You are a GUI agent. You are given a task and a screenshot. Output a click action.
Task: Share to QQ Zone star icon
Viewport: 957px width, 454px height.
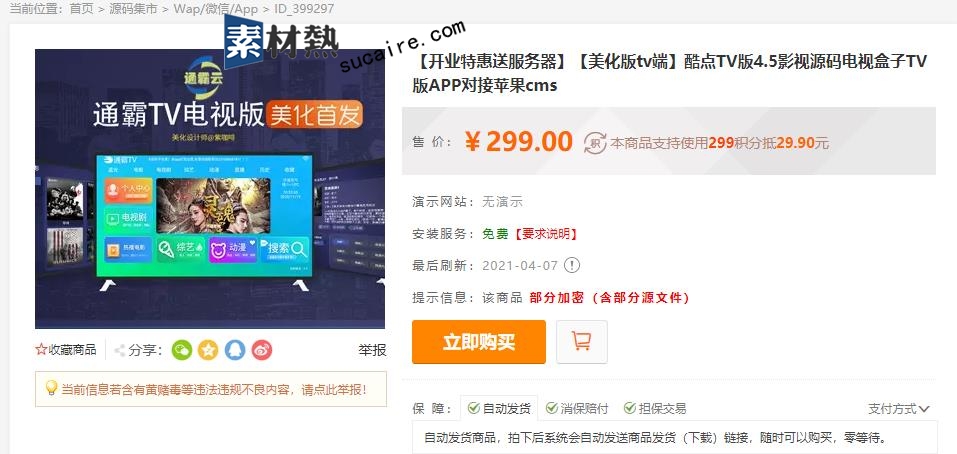pos(208,350)
